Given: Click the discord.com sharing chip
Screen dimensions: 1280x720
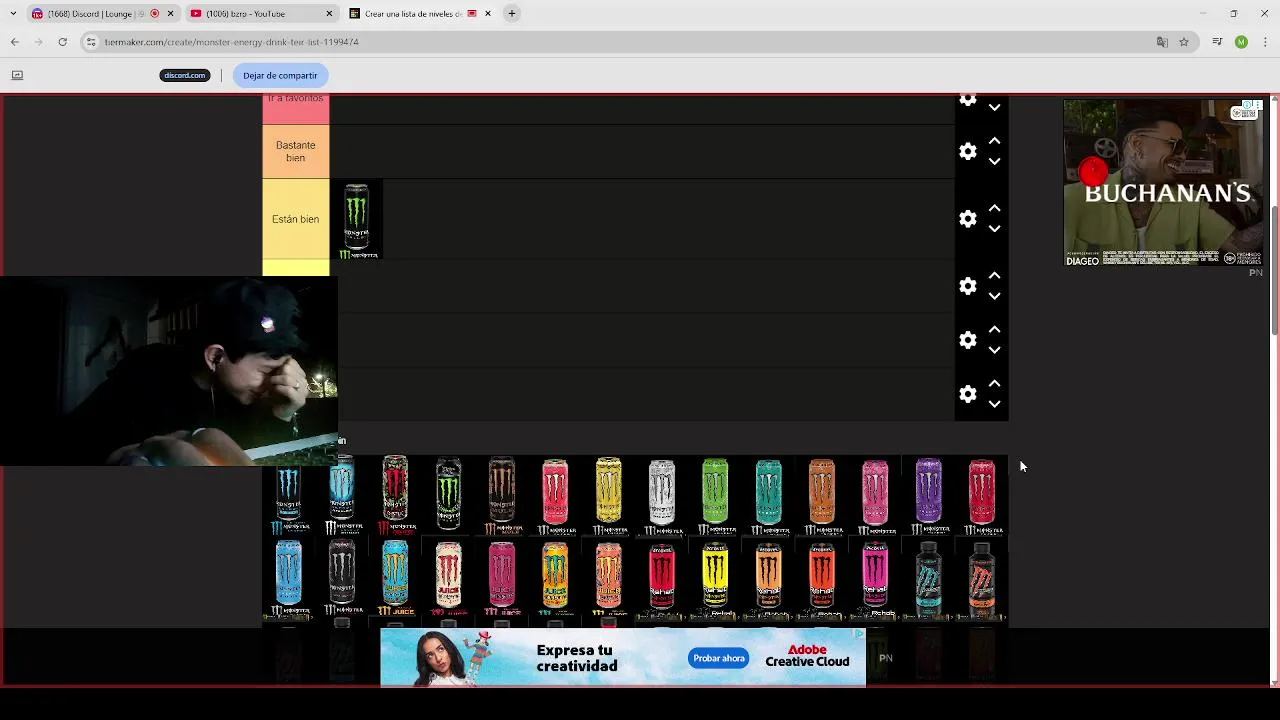Looking at the screenshot, I should pyautogui.click(x=185, y=75).
